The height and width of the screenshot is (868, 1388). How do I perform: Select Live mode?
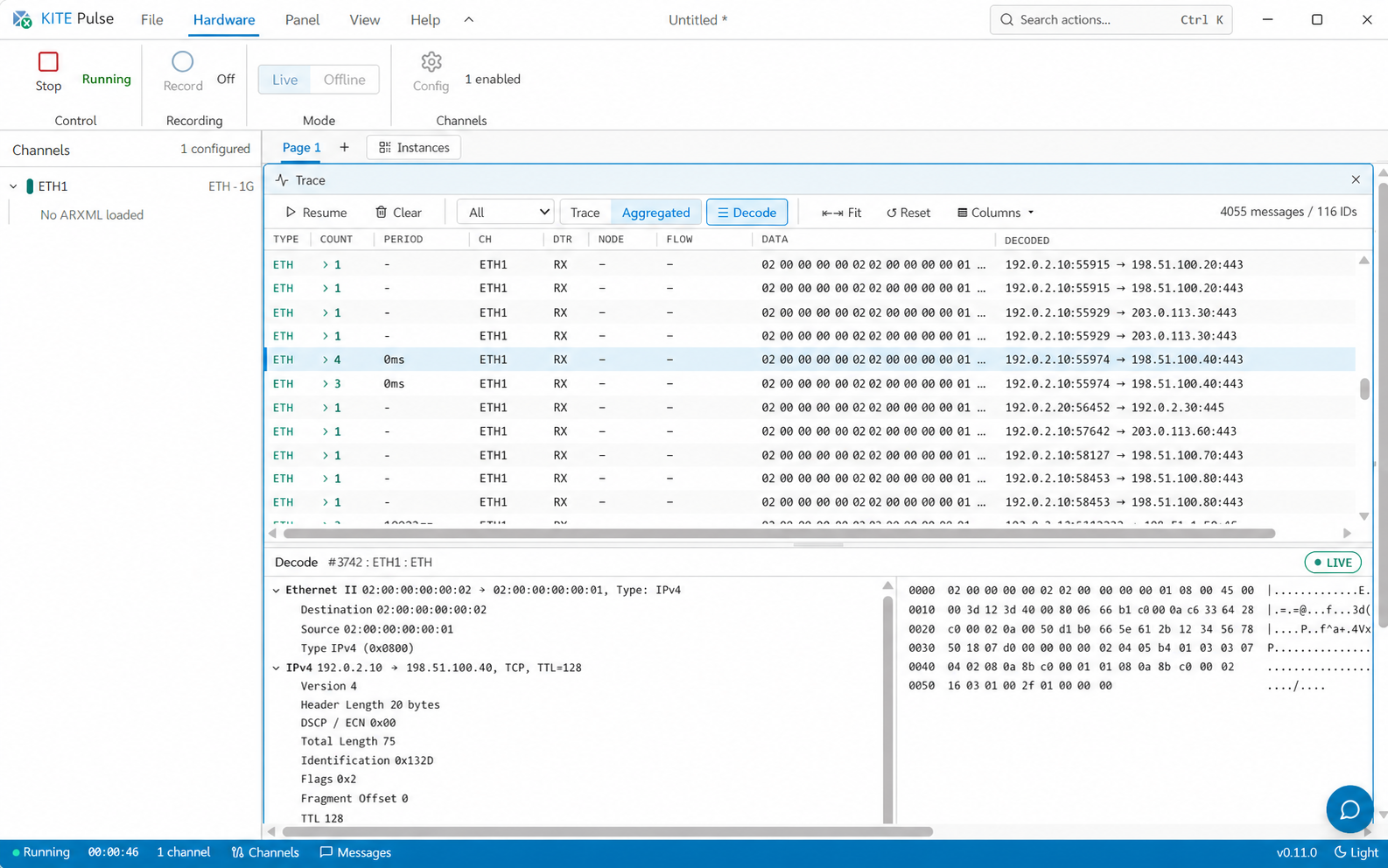point(284,79)
